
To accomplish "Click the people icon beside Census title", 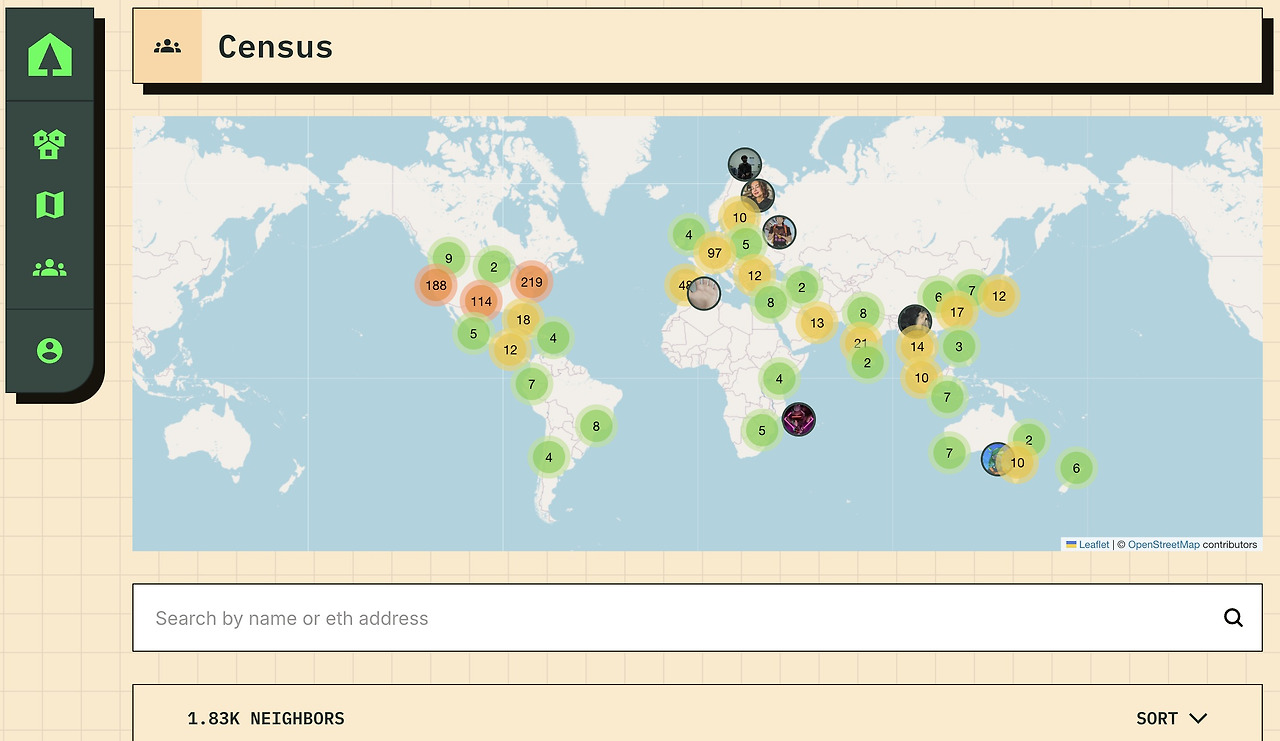I will (168, 46).
